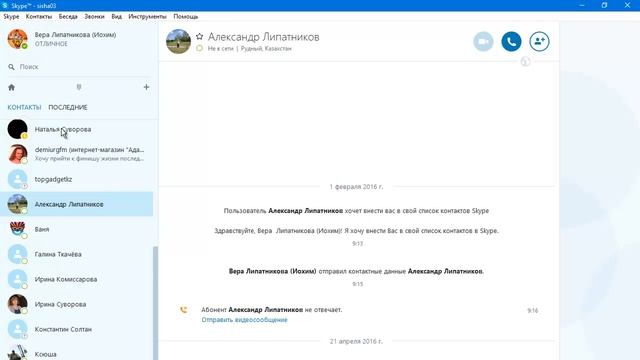This screenshot has height=360, width=640.
Task: Click the Поиск search field
Action: (x=80, y=67)
